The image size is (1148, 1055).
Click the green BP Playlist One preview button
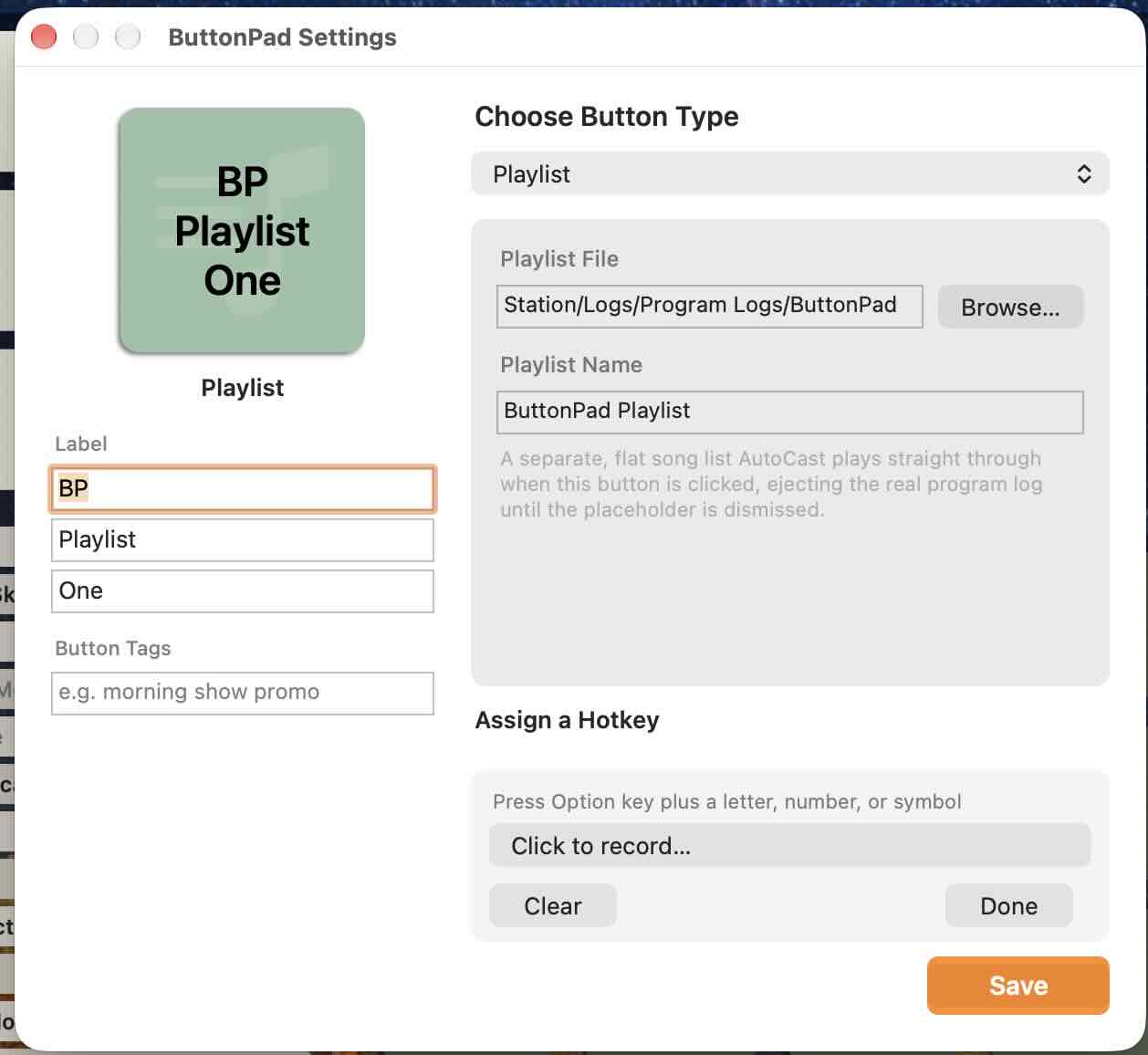pos(242,230)
